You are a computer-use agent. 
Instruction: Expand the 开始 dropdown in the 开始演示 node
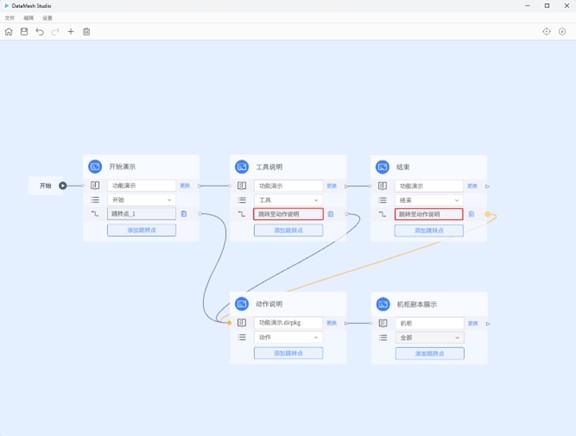141,200
